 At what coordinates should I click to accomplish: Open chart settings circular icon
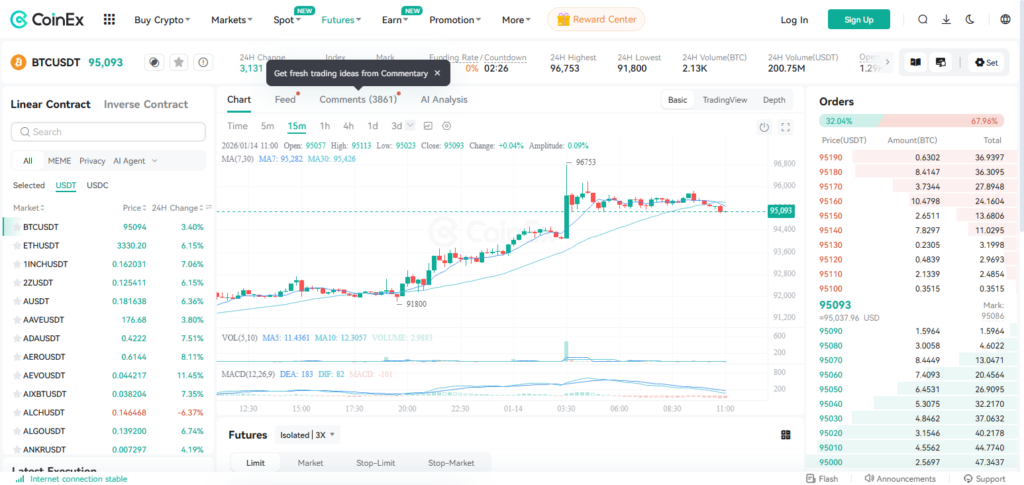pyautogui.click(x=447, y=126)
